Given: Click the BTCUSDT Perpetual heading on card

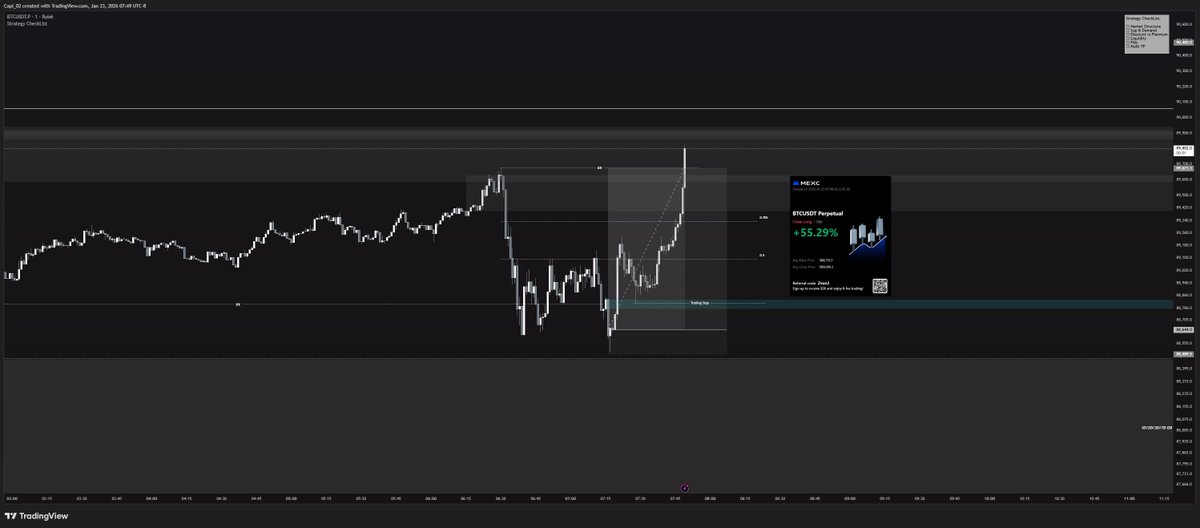Looking at the screenshot, I should (817, 213).
